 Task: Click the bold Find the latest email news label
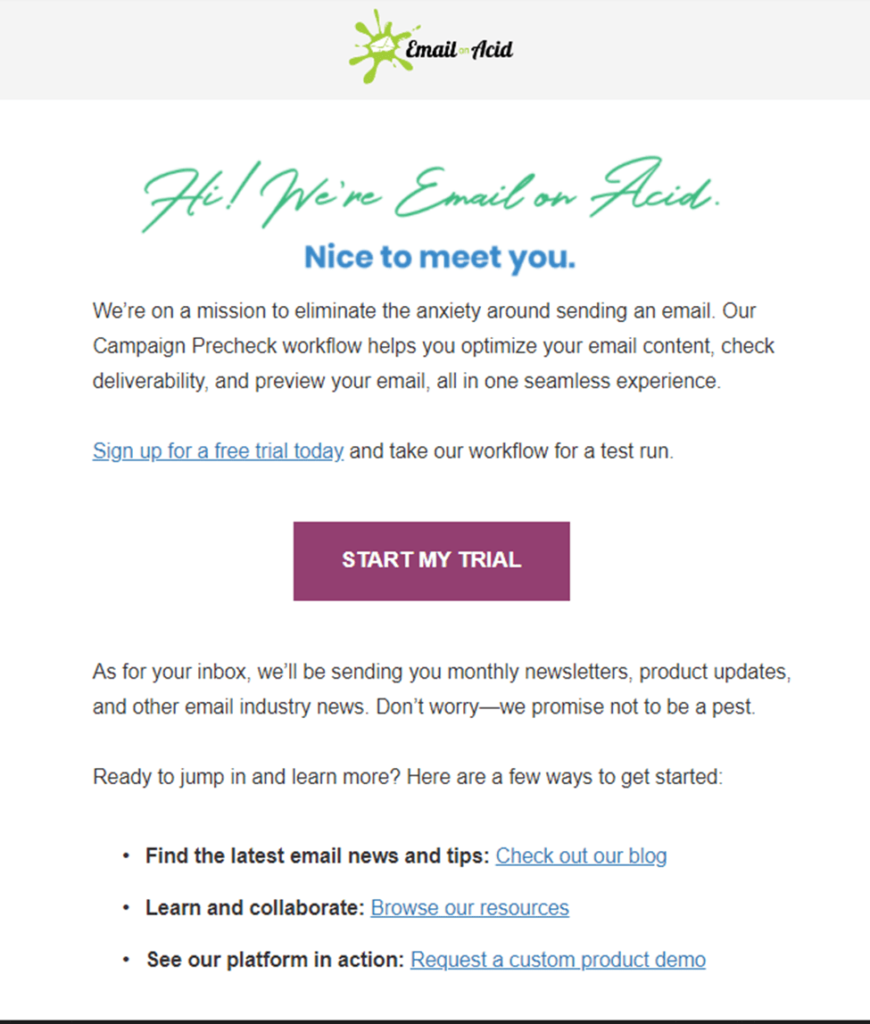click(317, 856)
